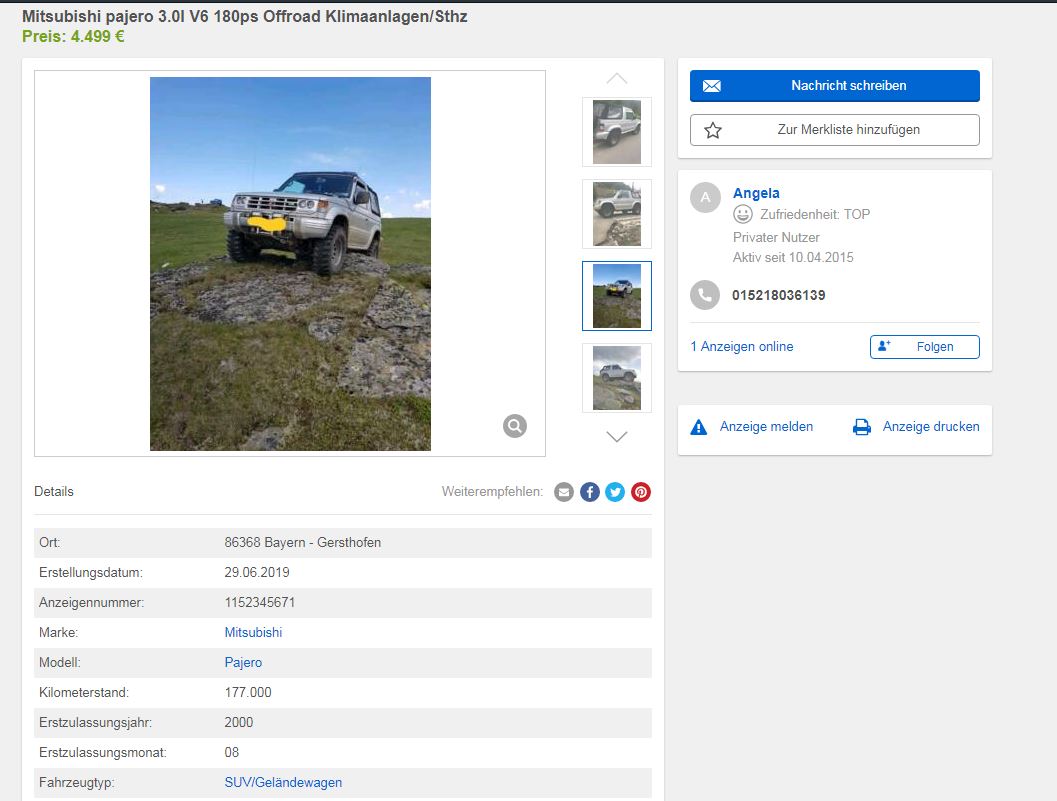The height and width of the screenshot is (801, 1057).
Task: Open the SUV/Geländewagen vehicle type link
Action: [283, 783]
